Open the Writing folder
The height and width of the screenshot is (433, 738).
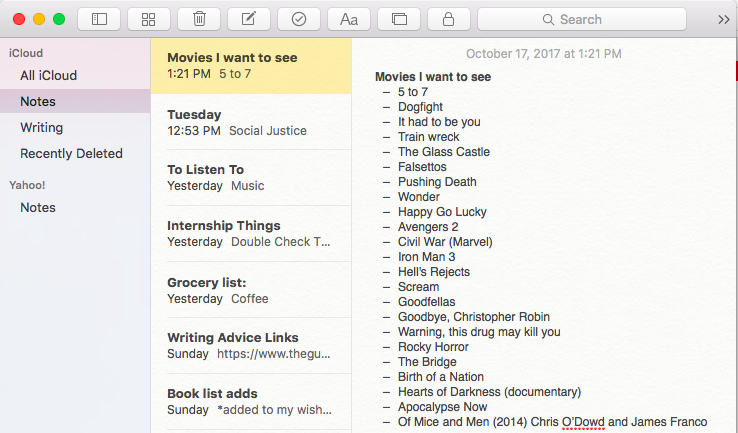pyautogui.click(x=75, y=128)
